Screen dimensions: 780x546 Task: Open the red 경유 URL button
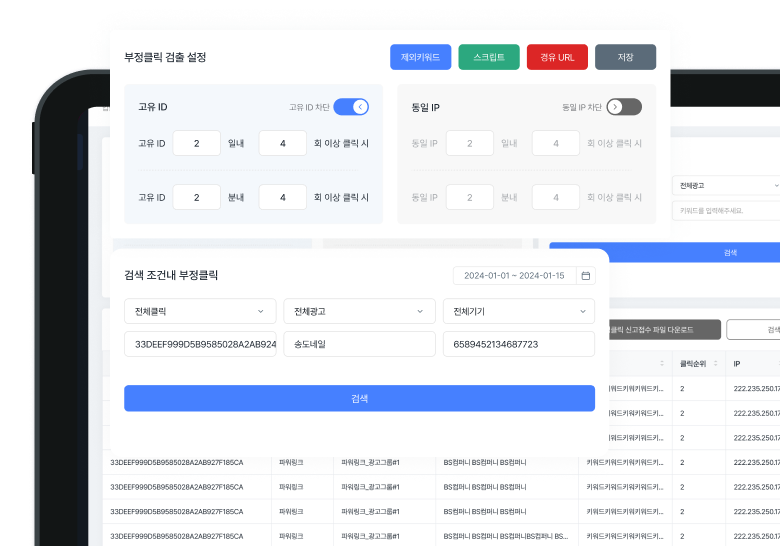pyautogui.click(x=557, y=58)
